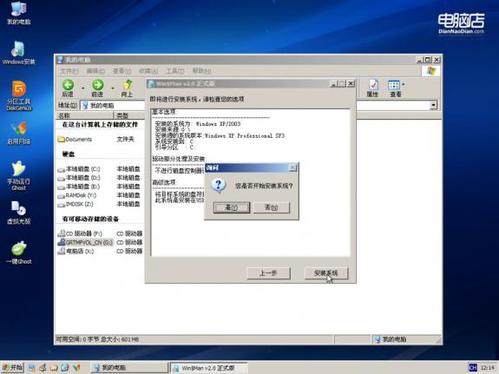Select the 电脑店 (X:) drive
This screenshot has height=374, width=499.
[76, 251]
